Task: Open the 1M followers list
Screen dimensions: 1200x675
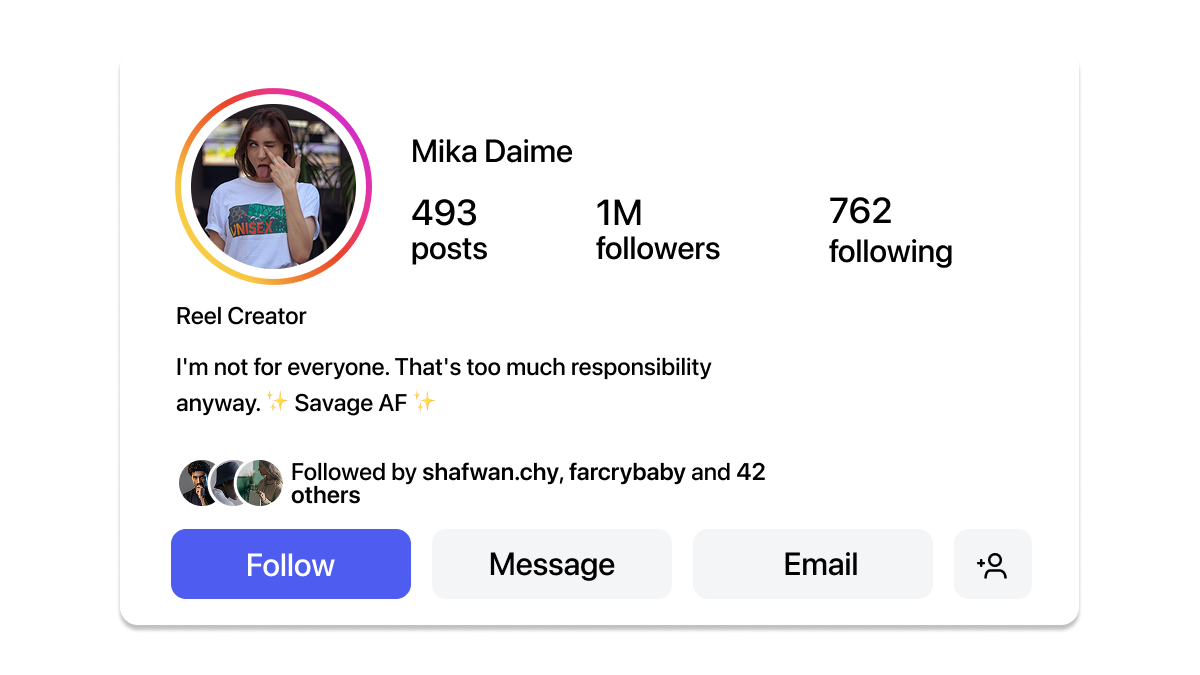Action: point(657,228)
